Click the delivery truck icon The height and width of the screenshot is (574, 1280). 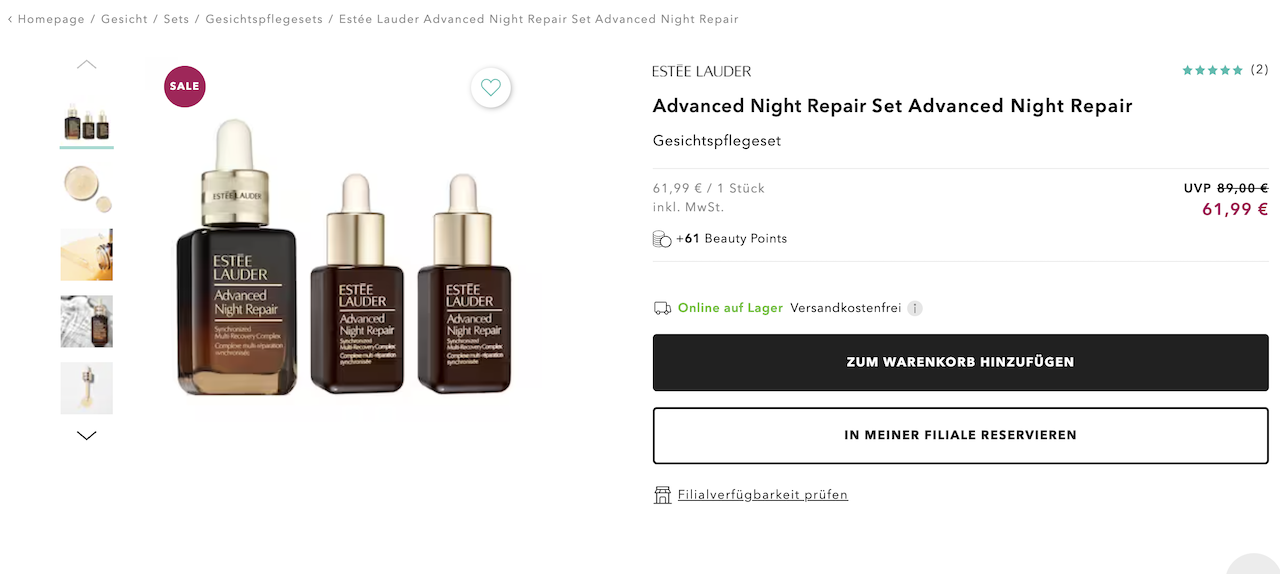click(x=662, y=308)
